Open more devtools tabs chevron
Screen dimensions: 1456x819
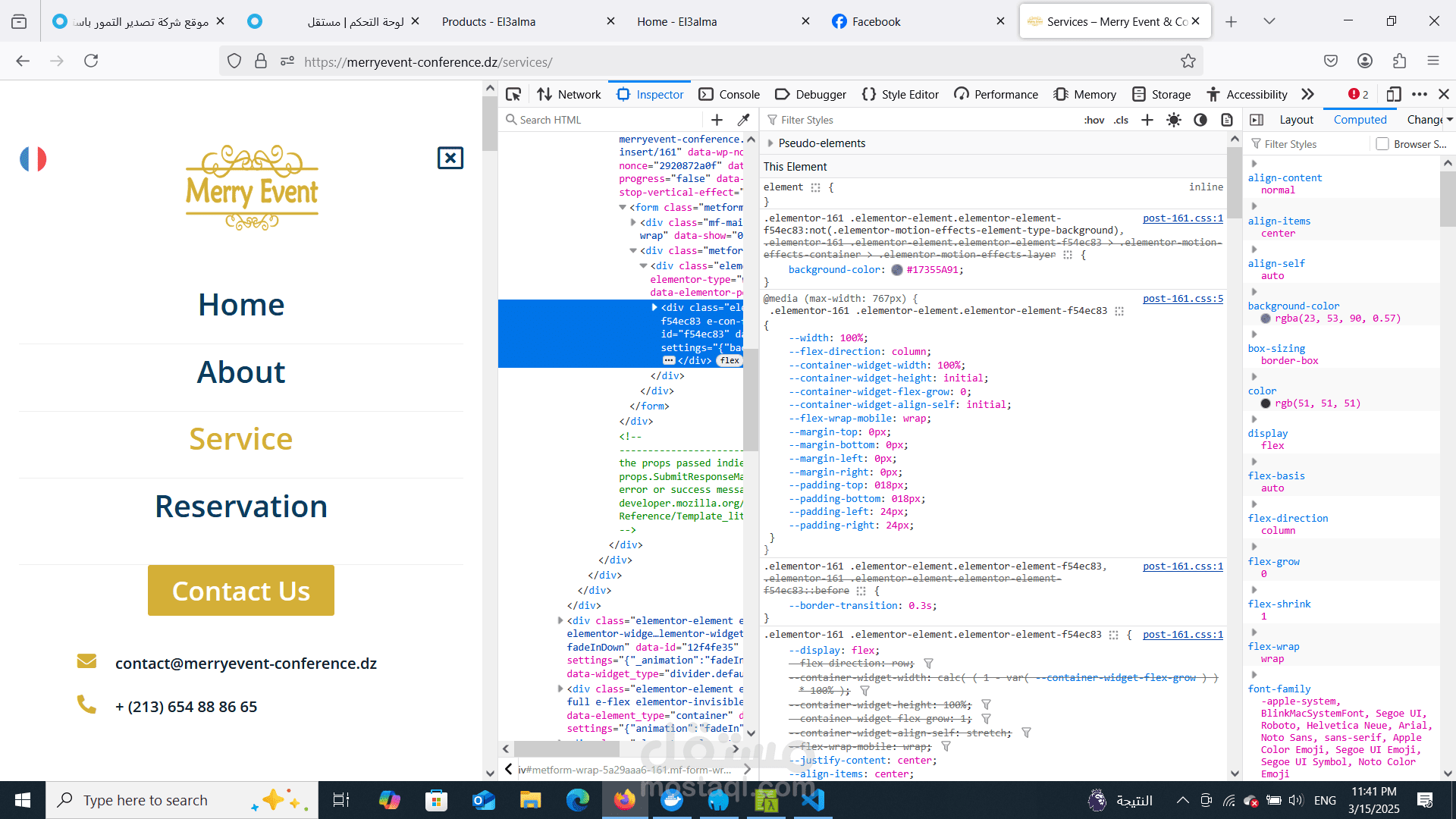1307,95
